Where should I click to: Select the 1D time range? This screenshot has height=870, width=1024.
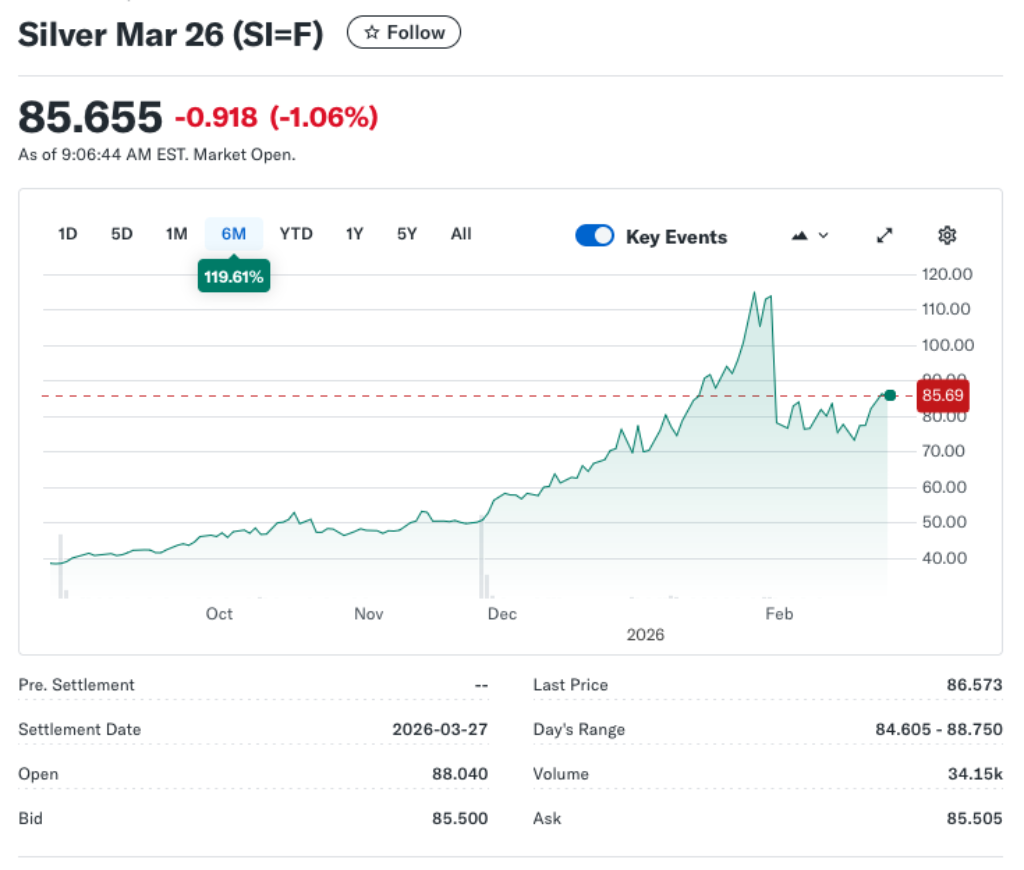[68, 234]
